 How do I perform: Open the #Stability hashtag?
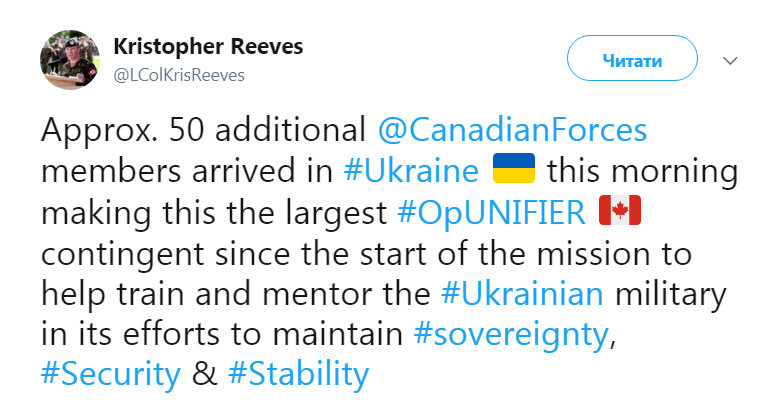[298, 375]
